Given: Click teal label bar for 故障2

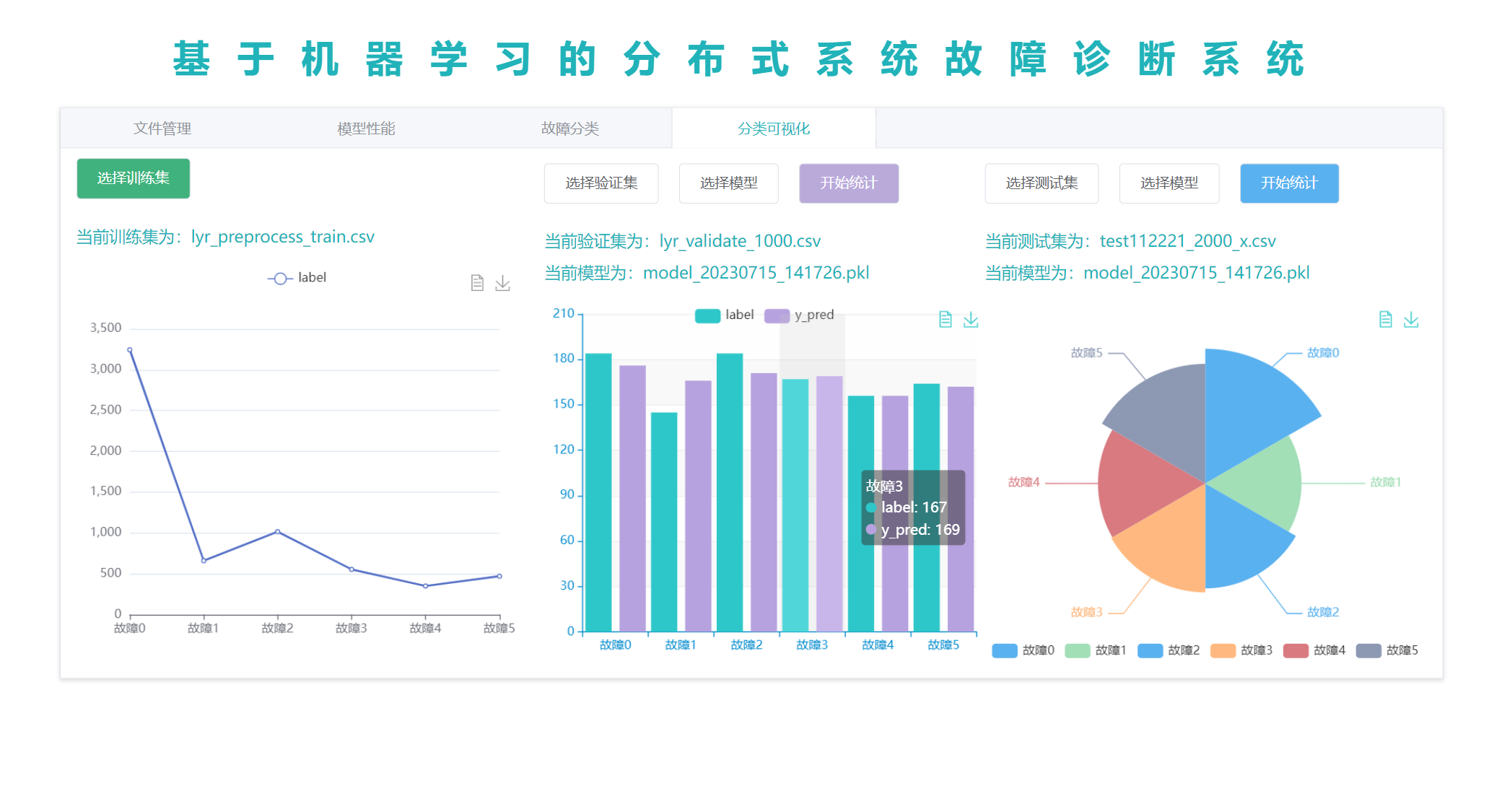Looking at the screenshot, I should click(730, 492).
